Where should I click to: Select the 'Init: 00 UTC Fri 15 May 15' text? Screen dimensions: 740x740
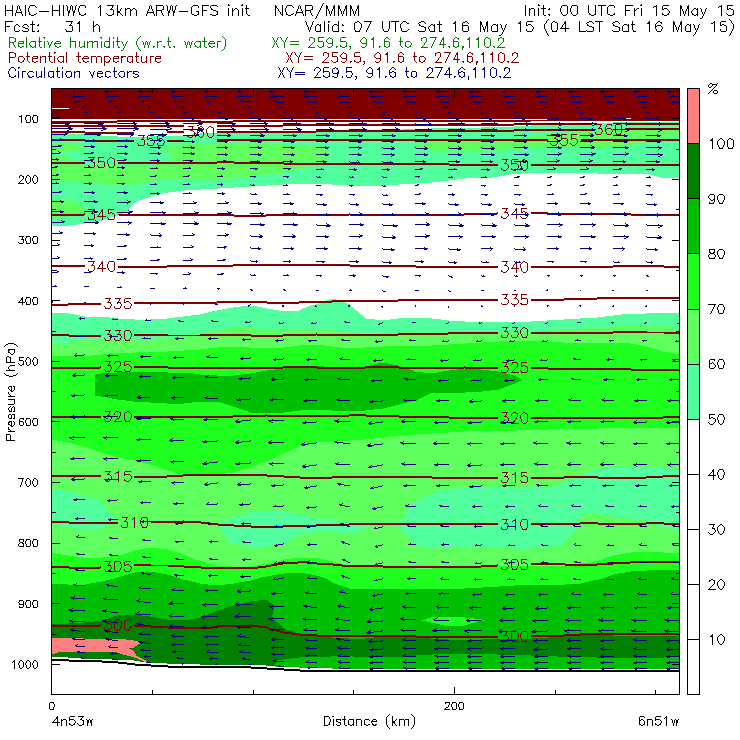click(x=629, y=11)
